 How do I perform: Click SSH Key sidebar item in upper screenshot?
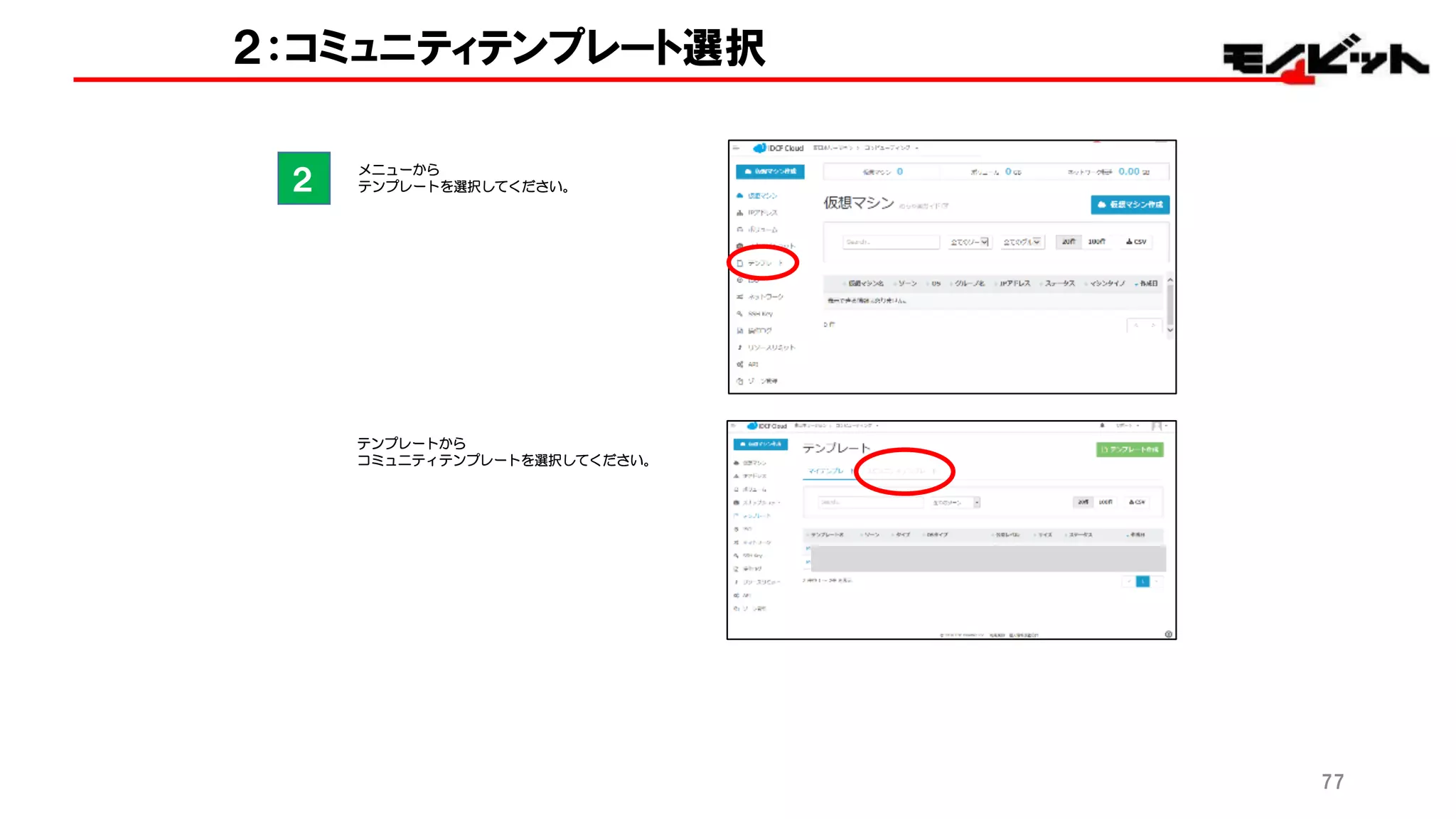(x=759, y=314)
